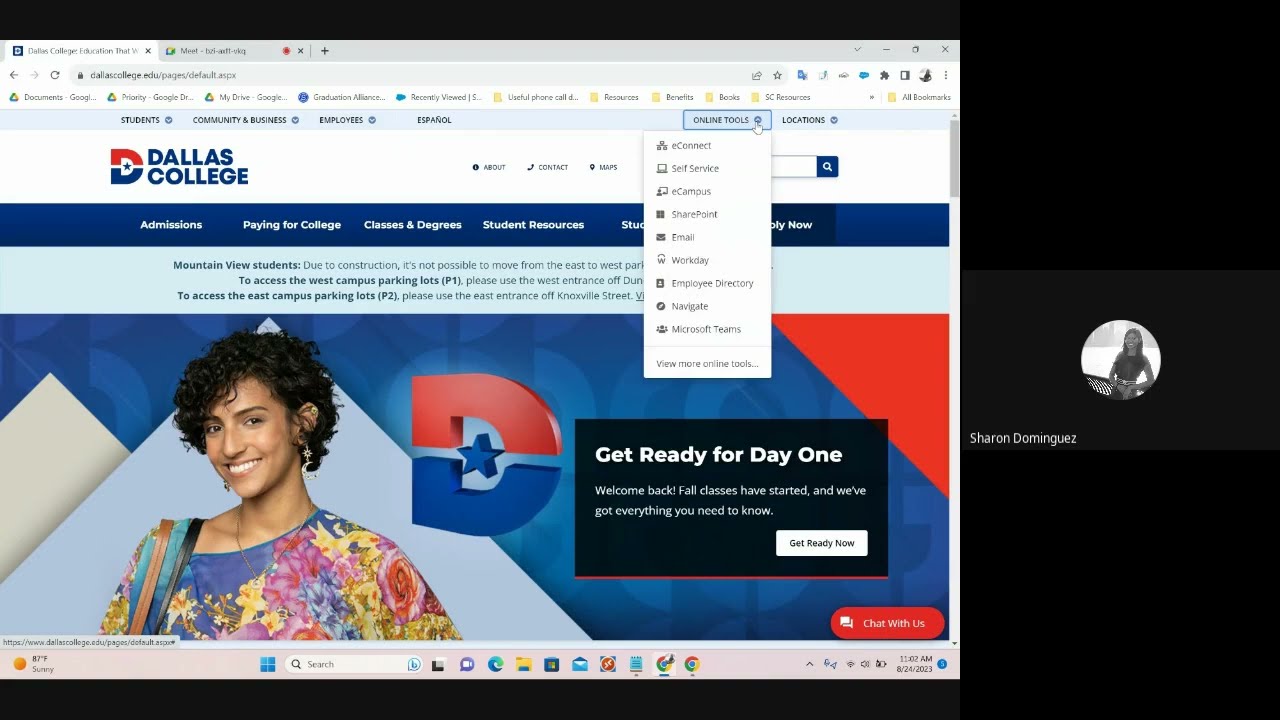Open Graduation Alliance bookmark
Viewport: 1280px width, 720px height.
click(x=342, y=97)
